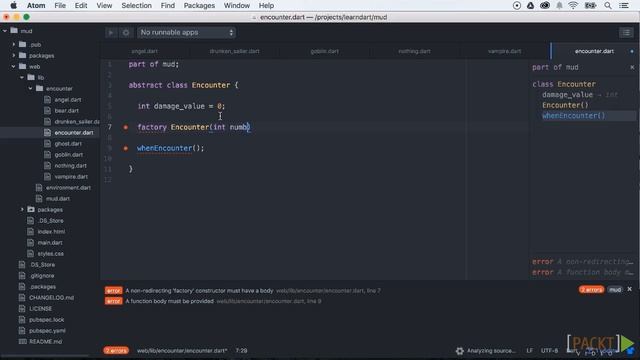This screenshot has height=360, width=640.
Task: Open mud.dart in the tree
Action: click(58, 199)
